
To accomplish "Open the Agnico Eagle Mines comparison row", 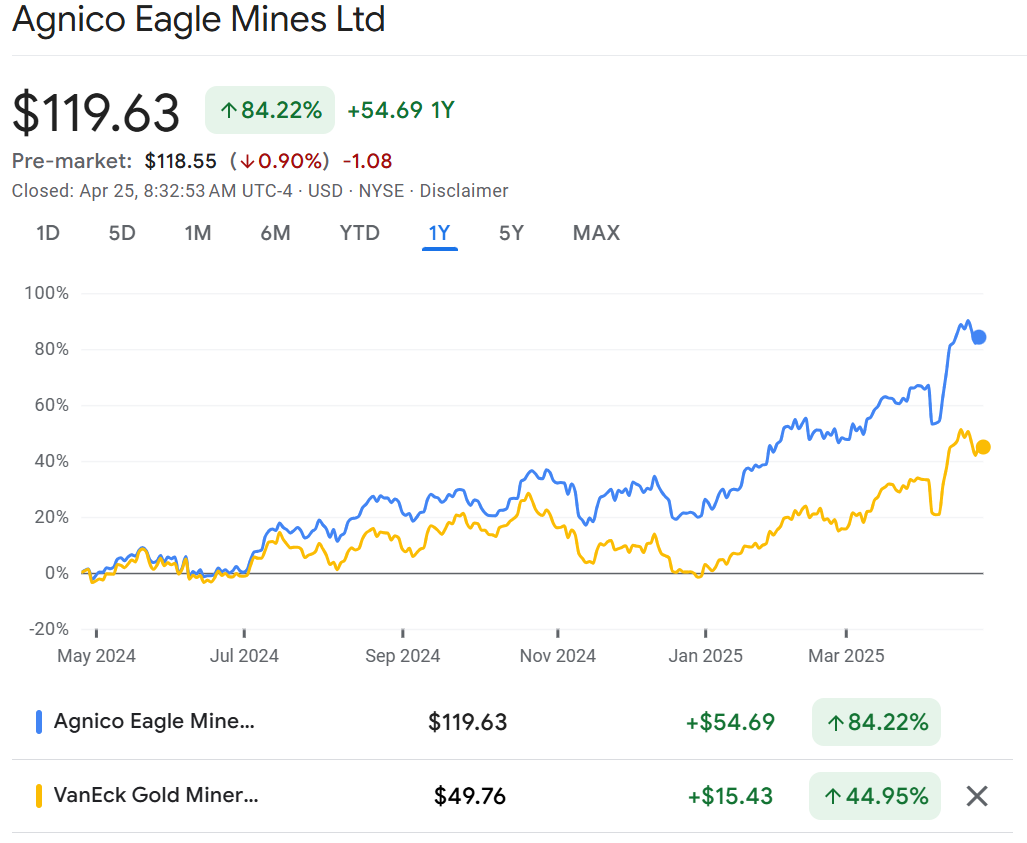I will [155, 722].
